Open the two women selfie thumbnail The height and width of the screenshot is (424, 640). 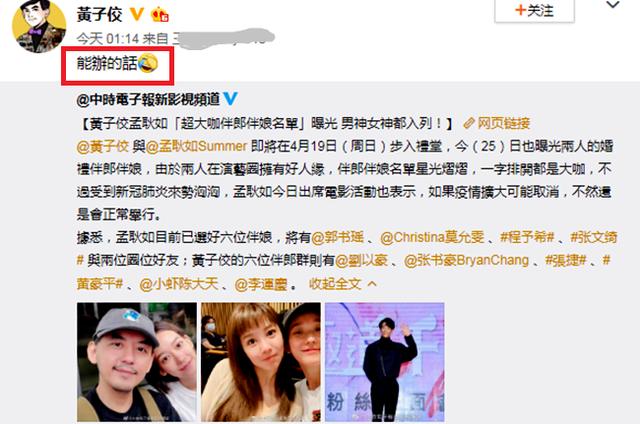[x=261, y=362]
